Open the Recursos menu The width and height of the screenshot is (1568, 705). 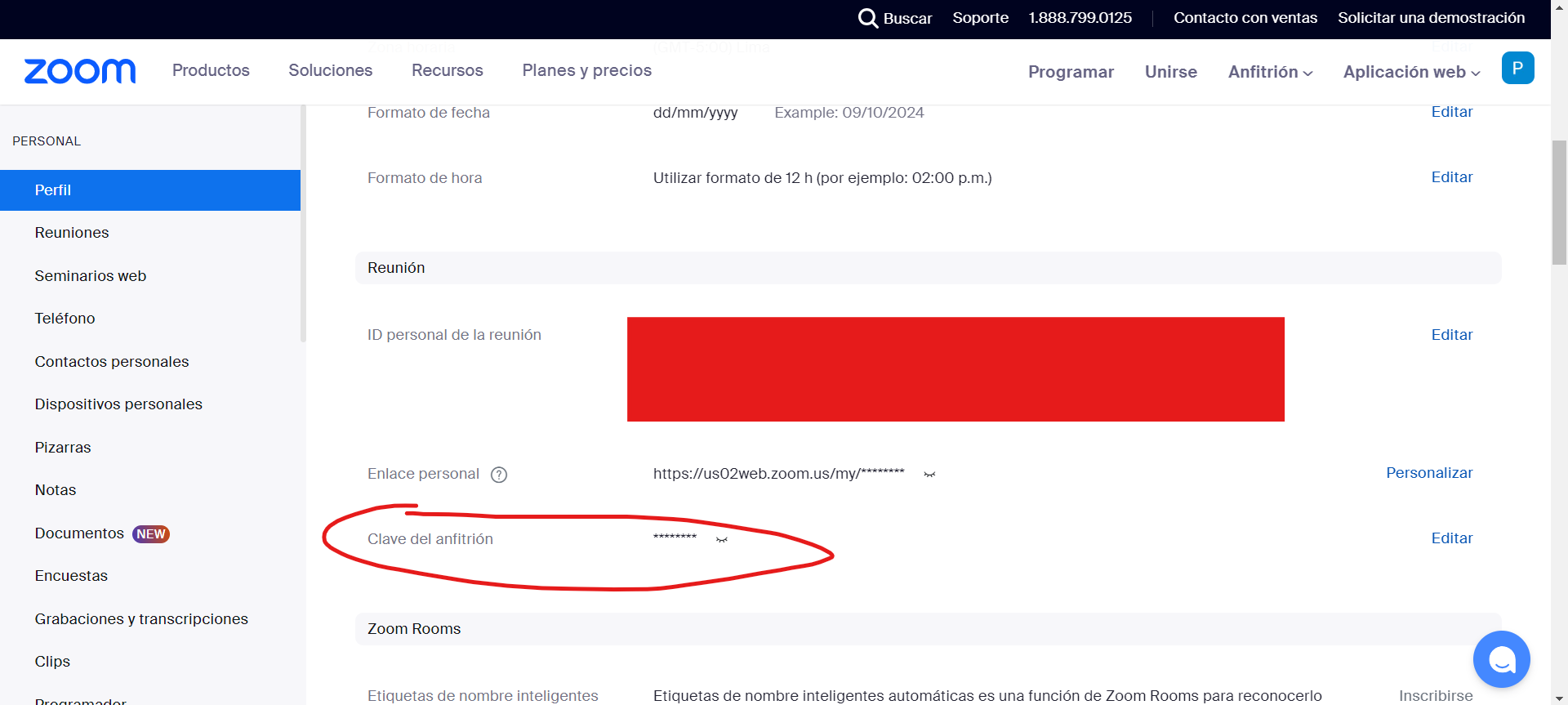[x=448, y=70]
